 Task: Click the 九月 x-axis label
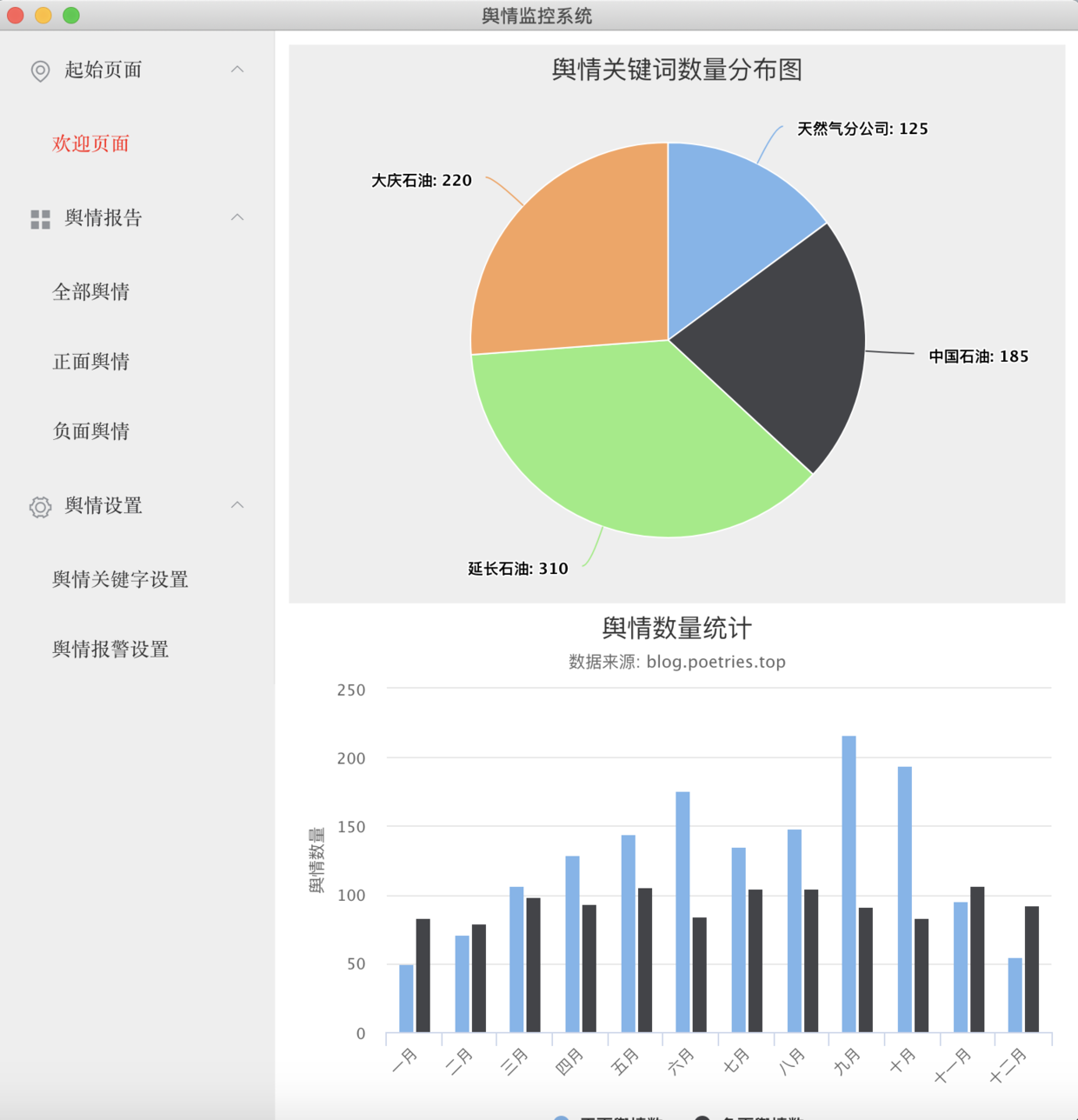tap(846, 1062)
